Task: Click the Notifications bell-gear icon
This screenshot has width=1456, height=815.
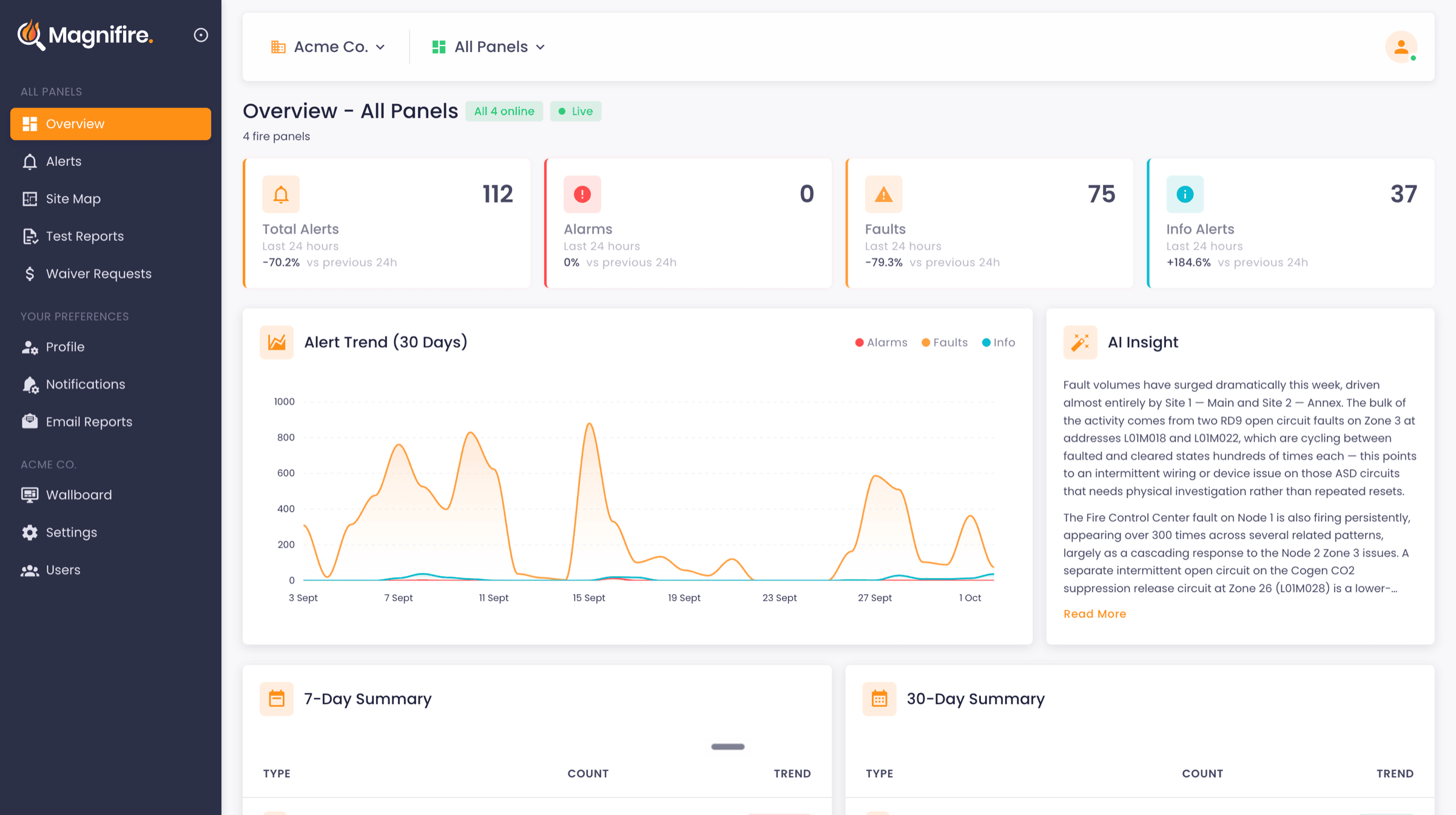Action: click(x=30, y=385)
